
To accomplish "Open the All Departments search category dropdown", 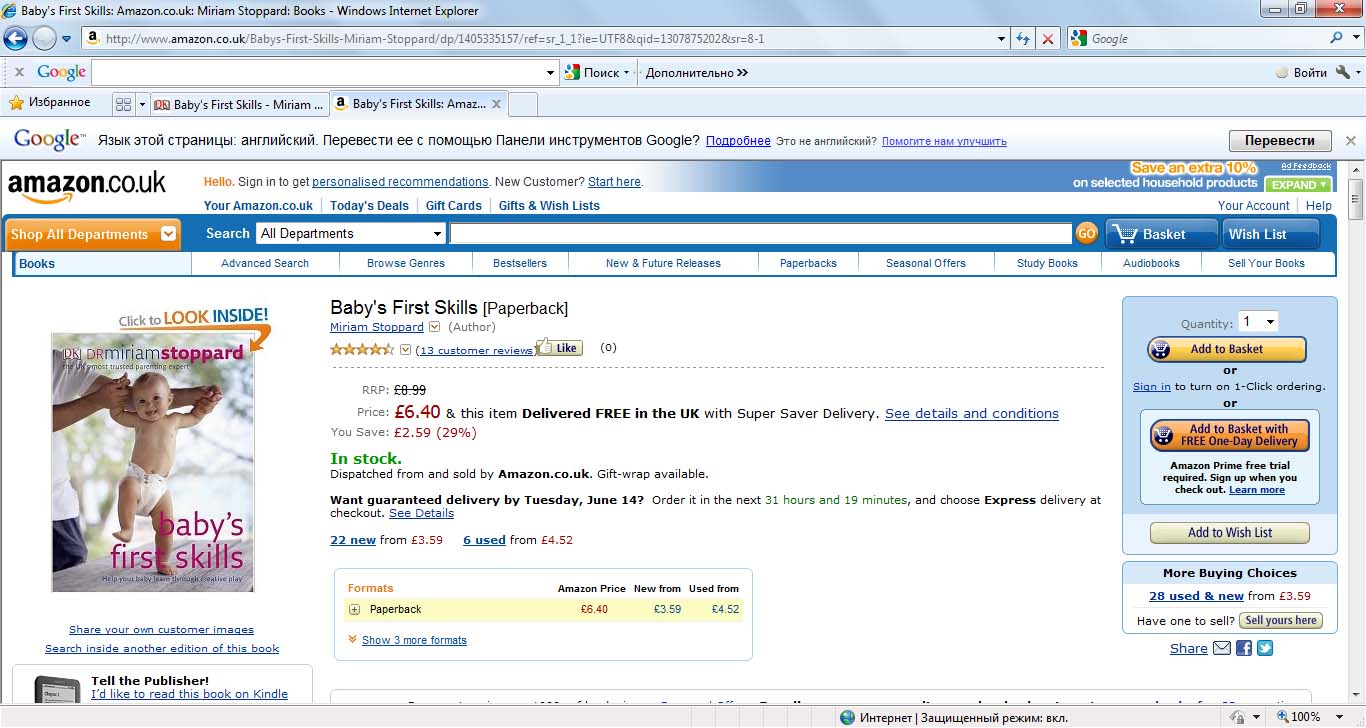I will (x=351, y=233).
